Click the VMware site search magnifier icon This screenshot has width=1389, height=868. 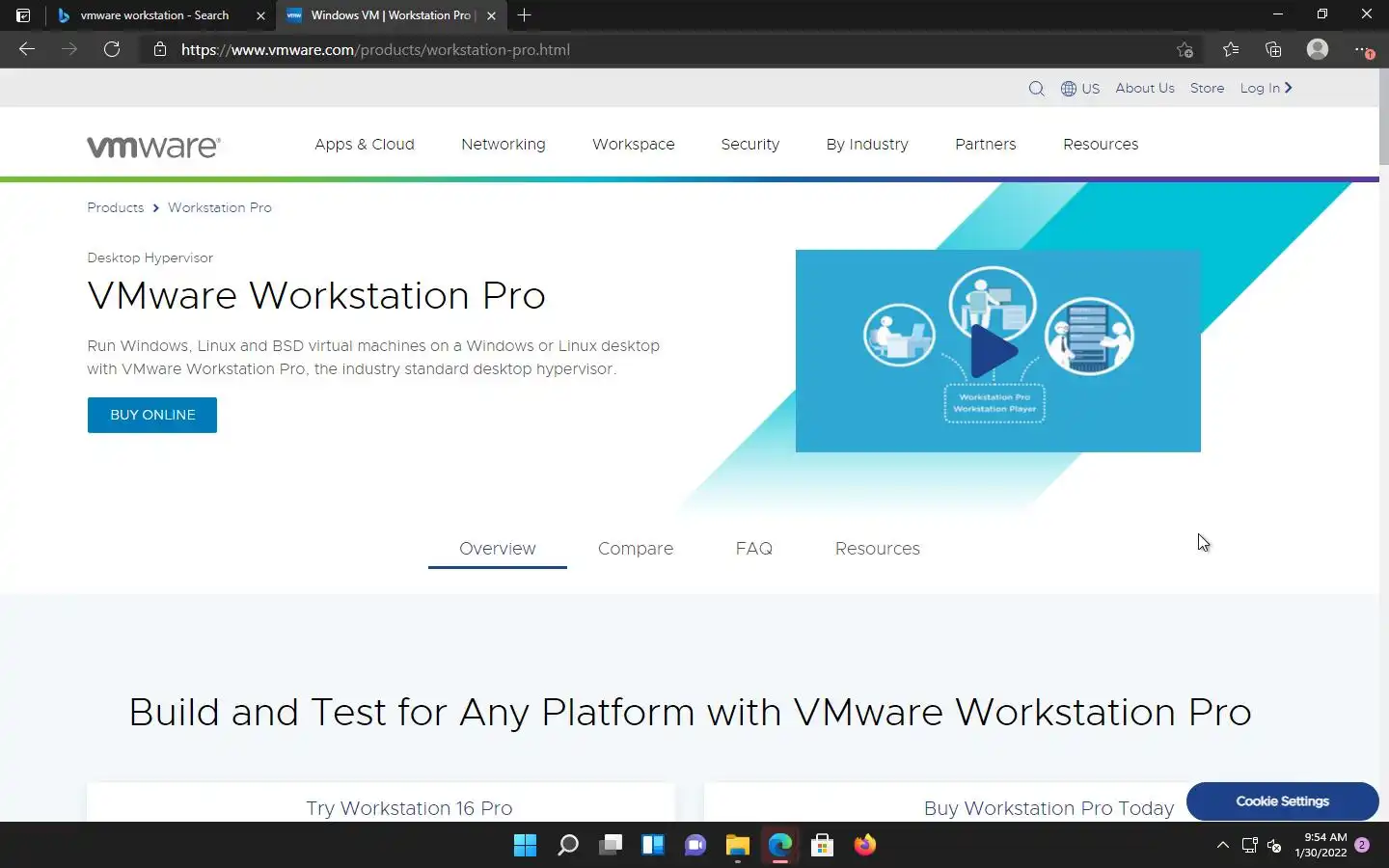(1037, 89)
